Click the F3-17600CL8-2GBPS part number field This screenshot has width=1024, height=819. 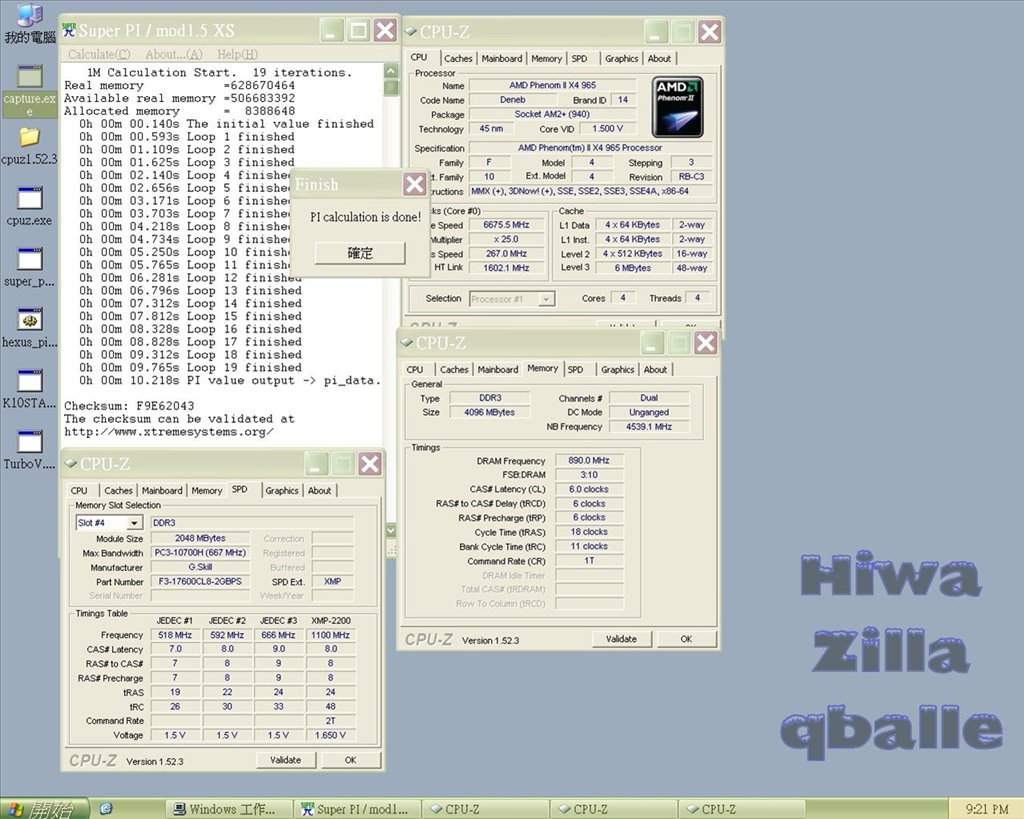pos(200,581)
